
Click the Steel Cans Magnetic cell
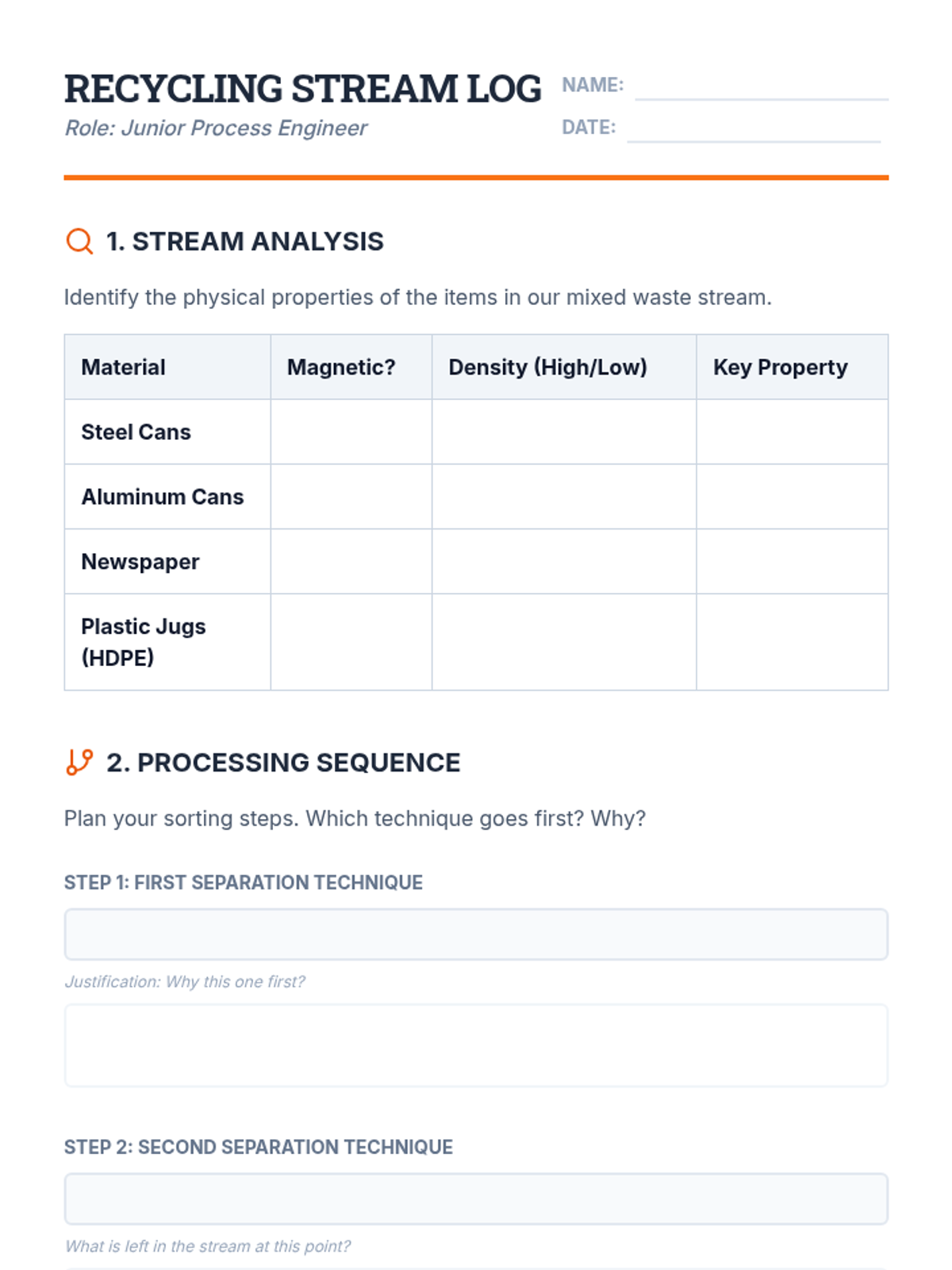click(x=351, y=432)
